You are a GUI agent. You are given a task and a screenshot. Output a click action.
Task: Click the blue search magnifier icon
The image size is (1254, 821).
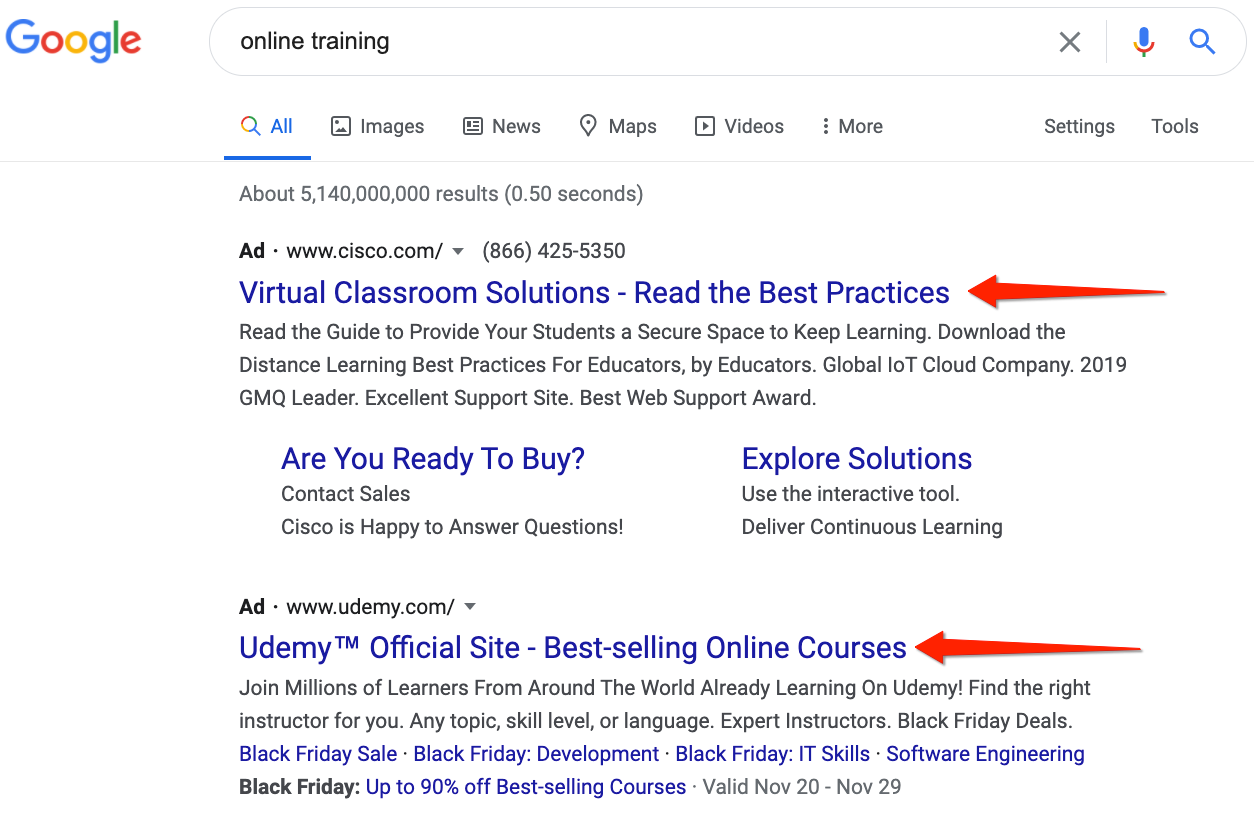1202,42
